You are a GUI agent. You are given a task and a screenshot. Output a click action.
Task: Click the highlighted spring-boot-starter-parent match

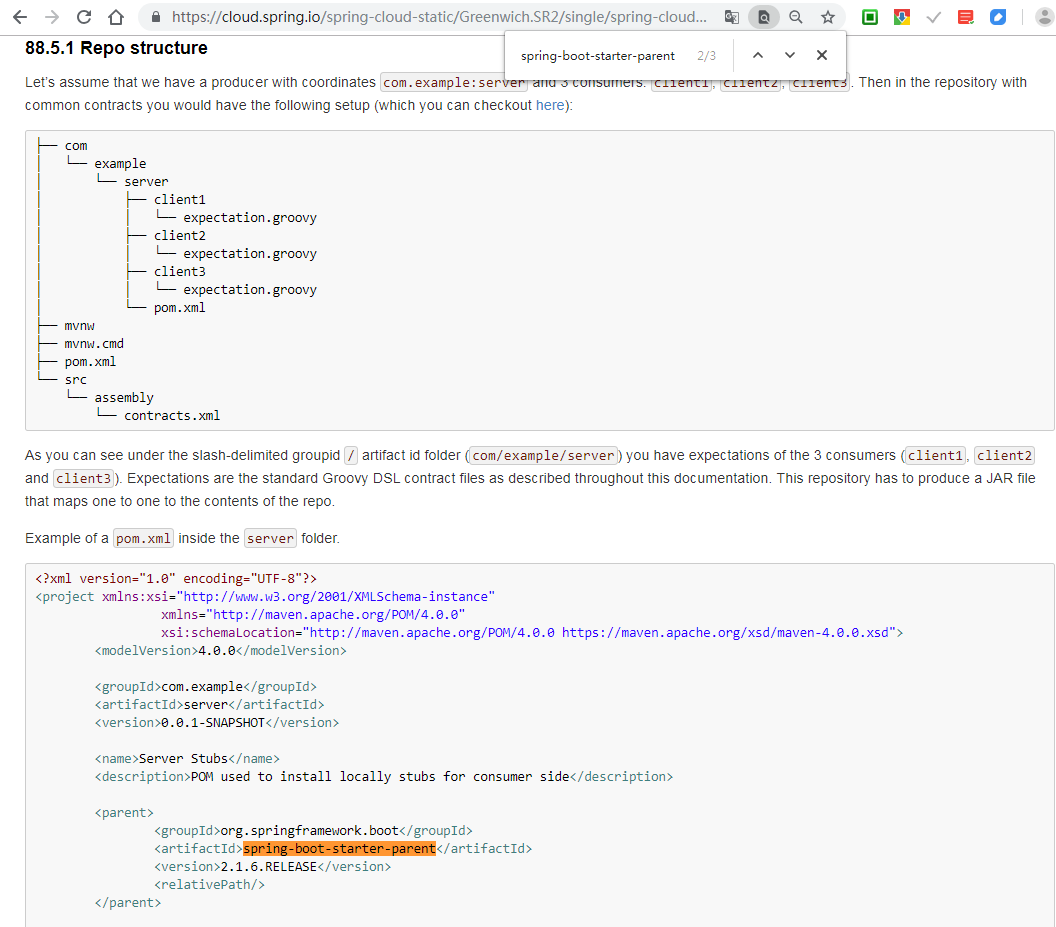tap(339, 849)
